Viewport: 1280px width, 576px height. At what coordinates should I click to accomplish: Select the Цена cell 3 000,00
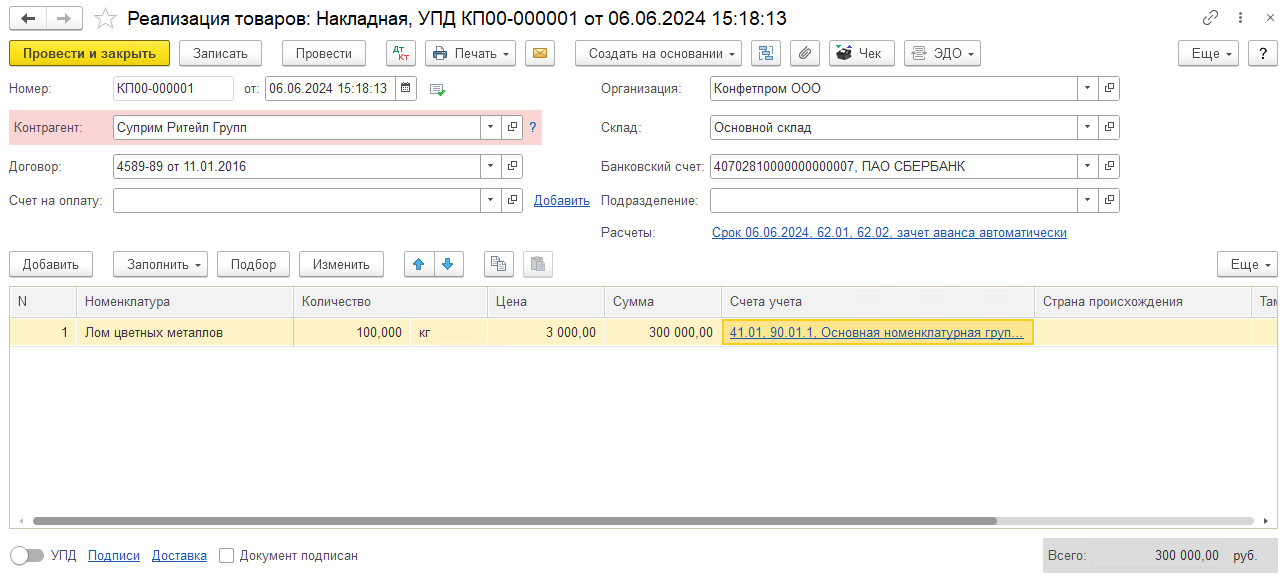pyautogui.click(x=546, y=332)
